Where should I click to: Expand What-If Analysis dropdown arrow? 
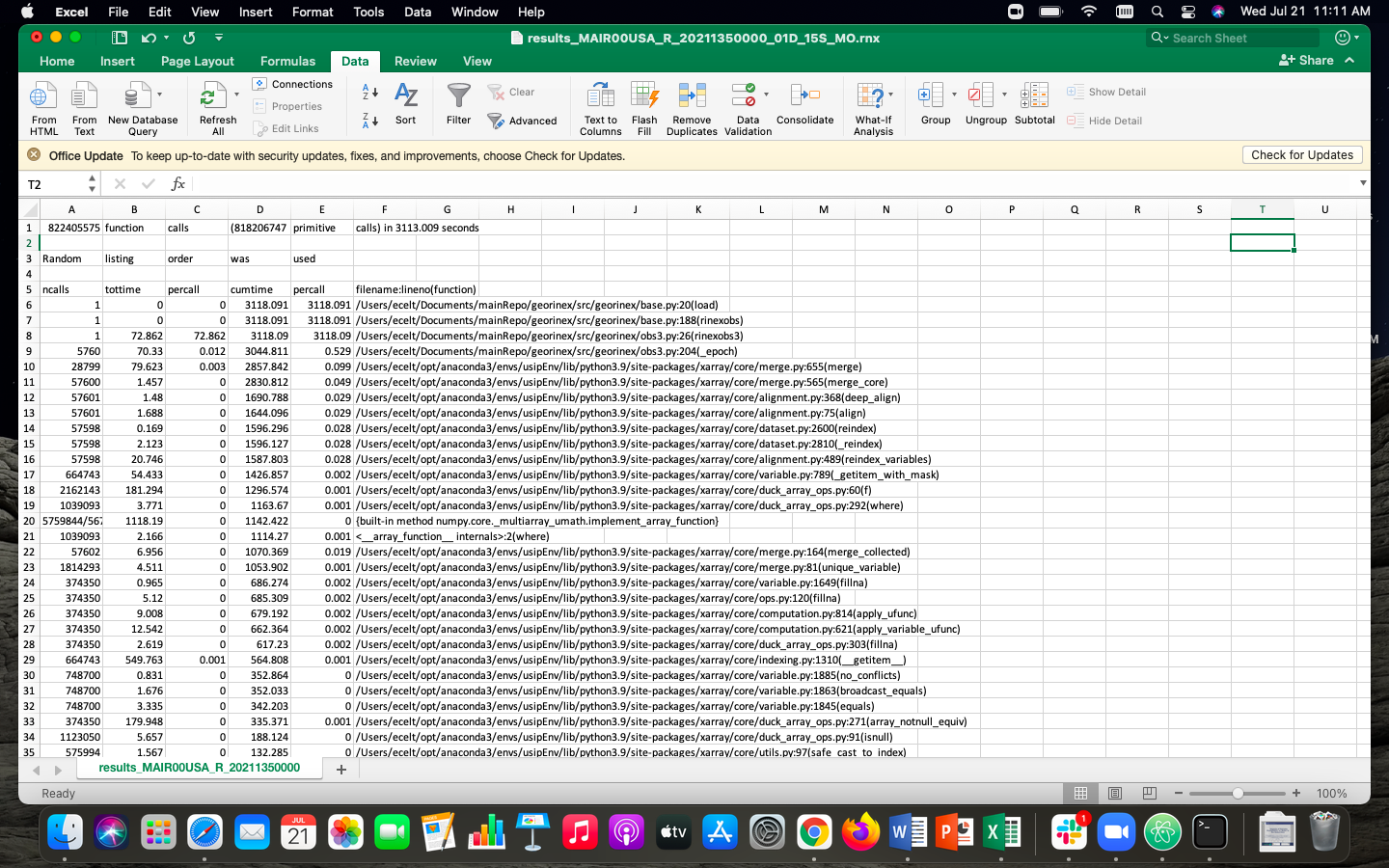tap(890, 95)
